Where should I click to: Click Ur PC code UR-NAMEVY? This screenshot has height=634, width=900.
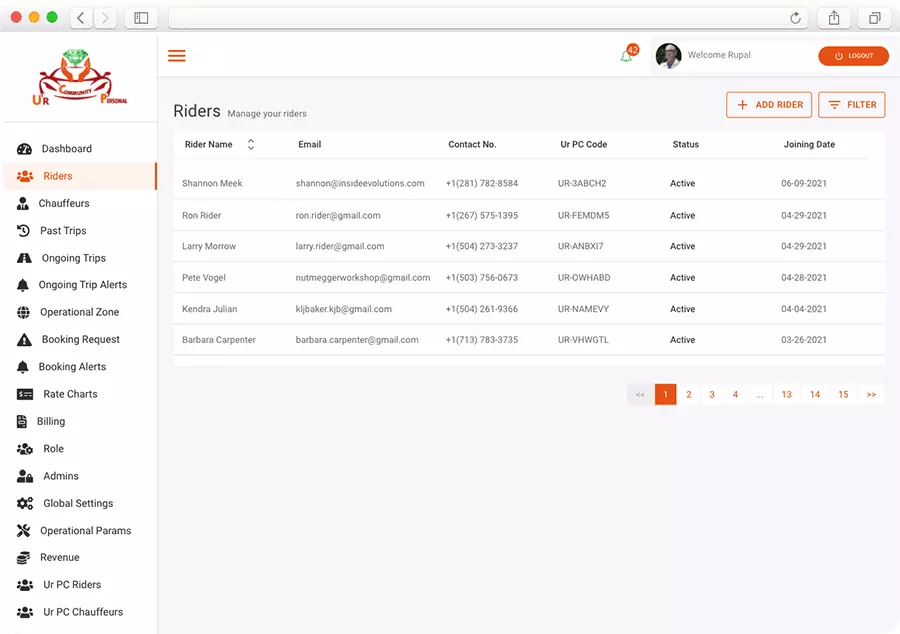583,309
